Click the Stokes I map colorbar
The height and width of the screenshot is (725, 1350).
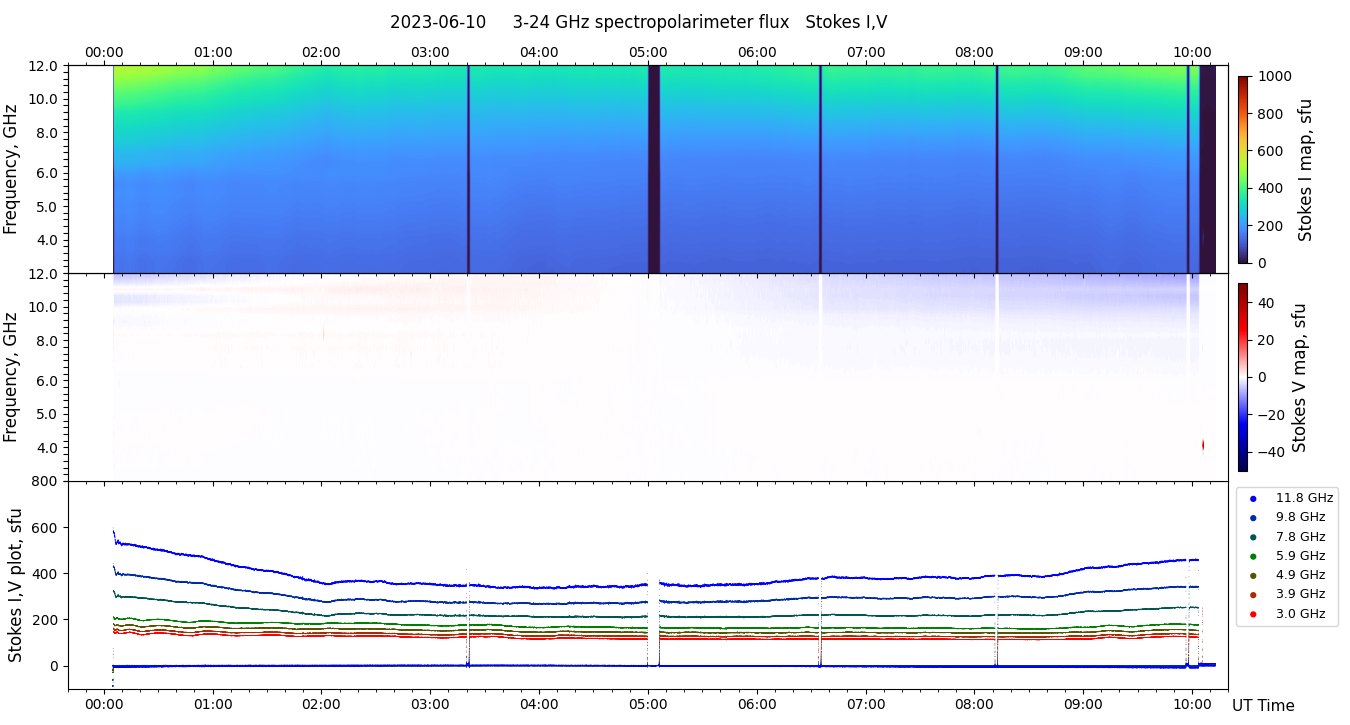[1243, 169]
